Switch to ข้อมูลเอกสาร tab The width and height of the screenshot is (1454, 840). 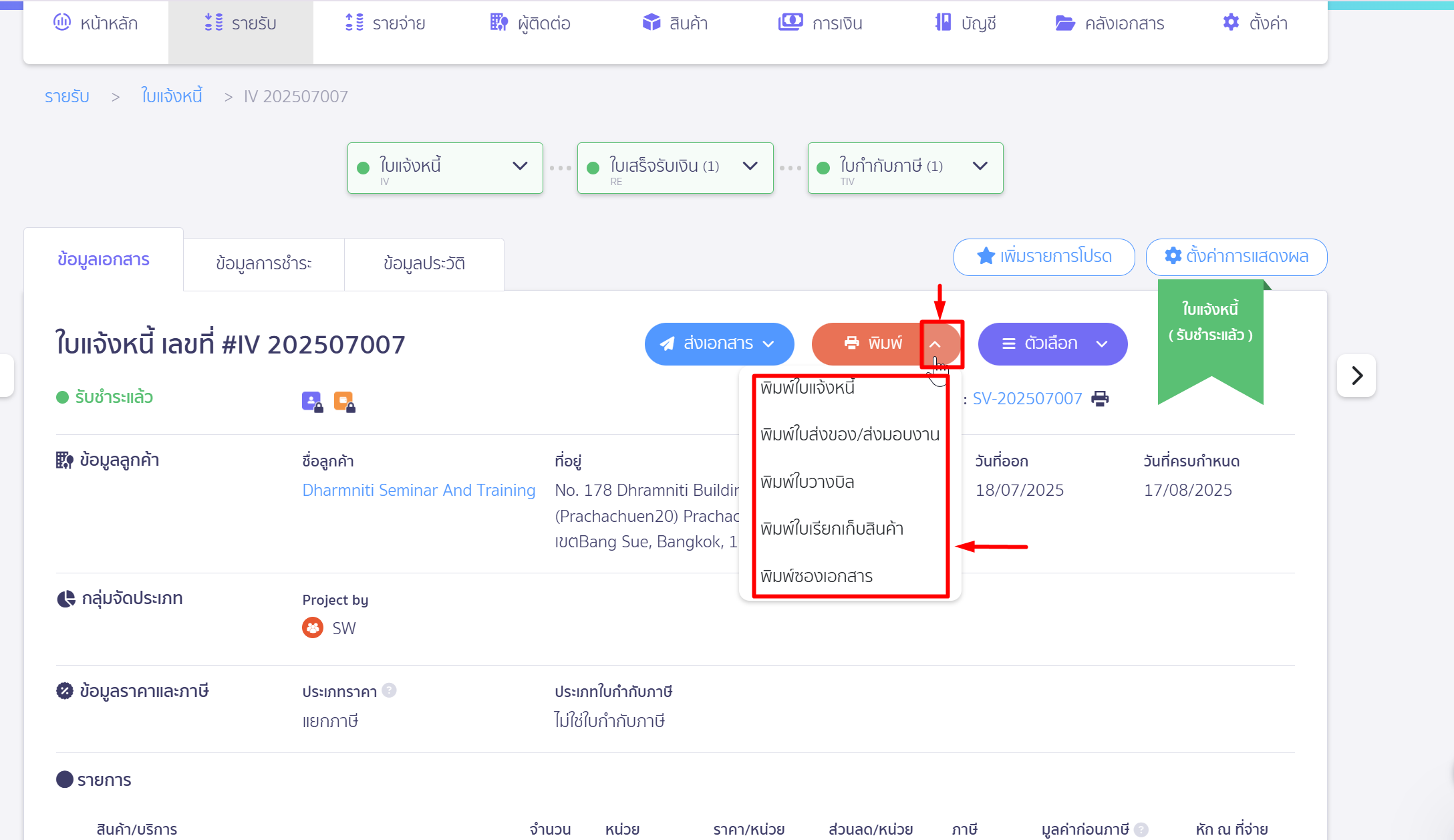pyautogui.click(x=104, y=259)
